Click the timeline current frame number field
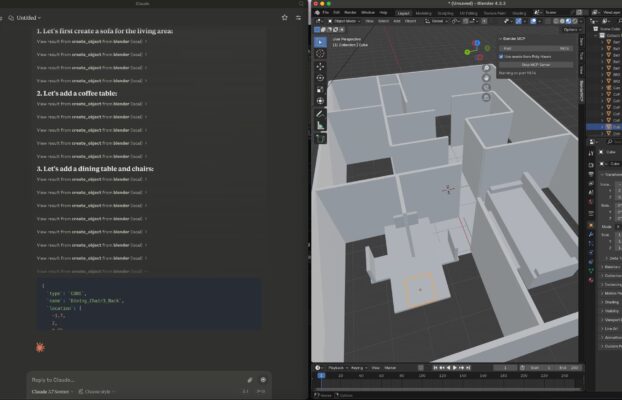Viewport: 622px width, 400px height. point(505,368)
